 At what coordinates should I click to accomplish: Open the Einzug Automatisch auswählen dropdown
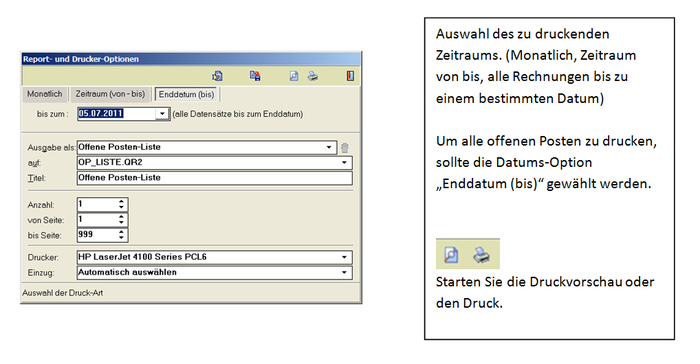(344, 272)
